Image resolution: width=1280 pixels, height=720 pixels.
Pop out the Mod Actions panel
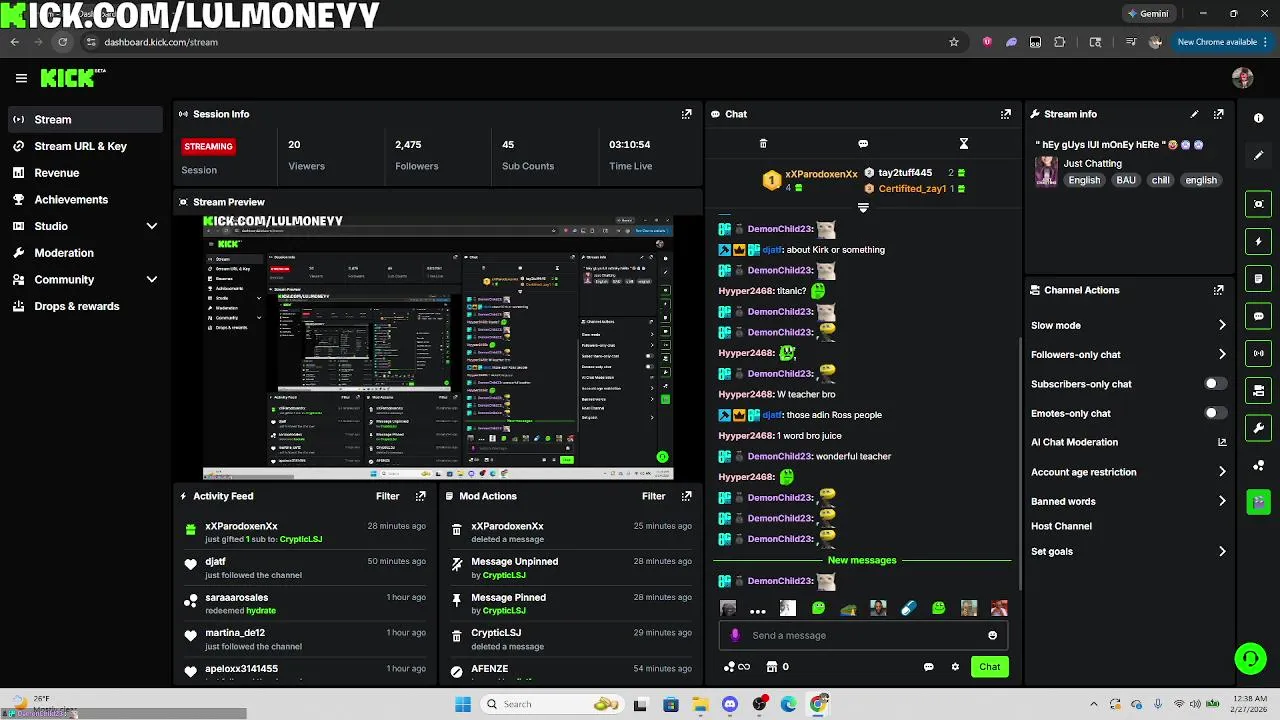point(686,496)
